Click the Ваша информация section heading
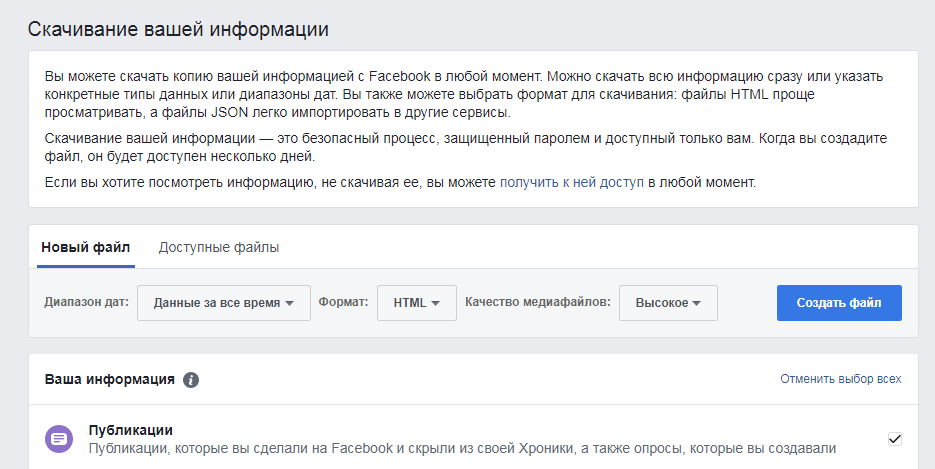 click(x=110, y=380)
